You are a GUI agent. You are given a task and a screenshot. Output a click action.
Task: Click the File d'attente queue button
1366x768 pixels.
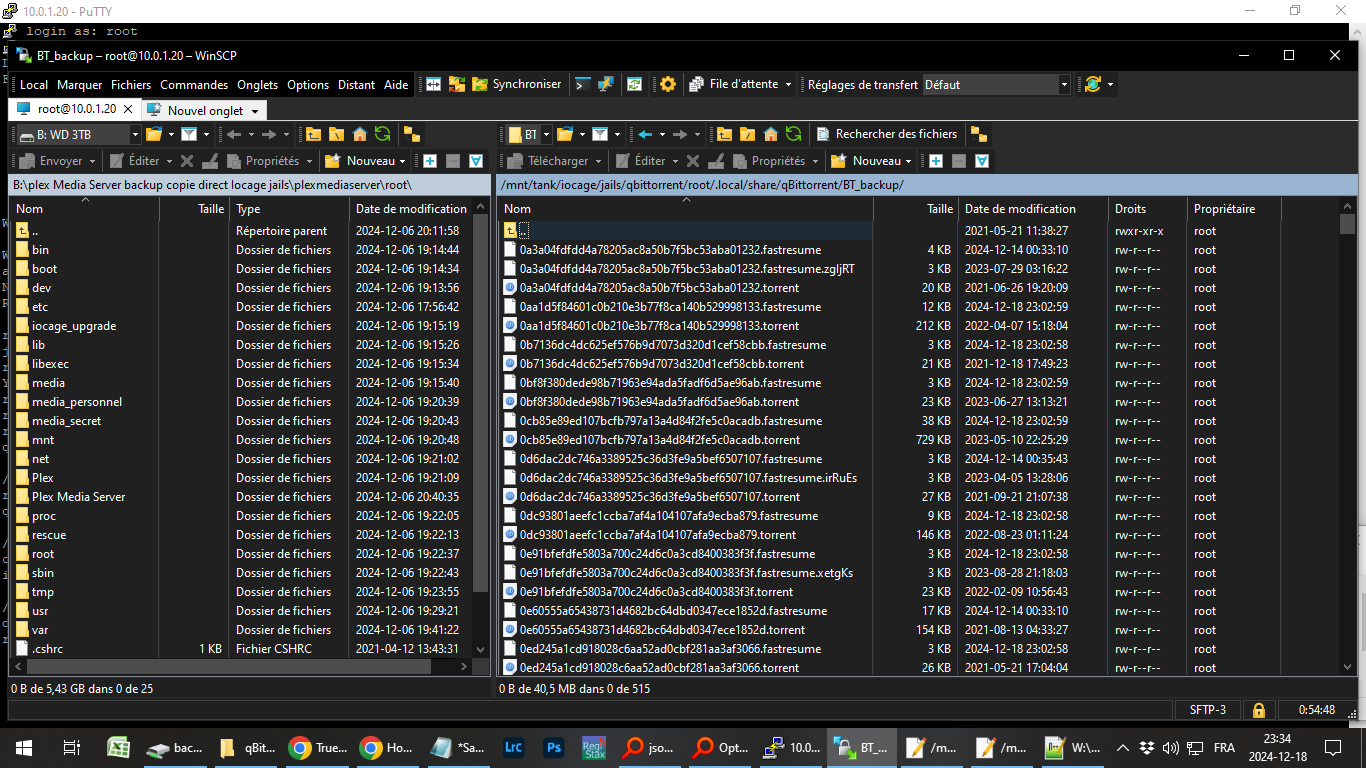tap(741, 85)
